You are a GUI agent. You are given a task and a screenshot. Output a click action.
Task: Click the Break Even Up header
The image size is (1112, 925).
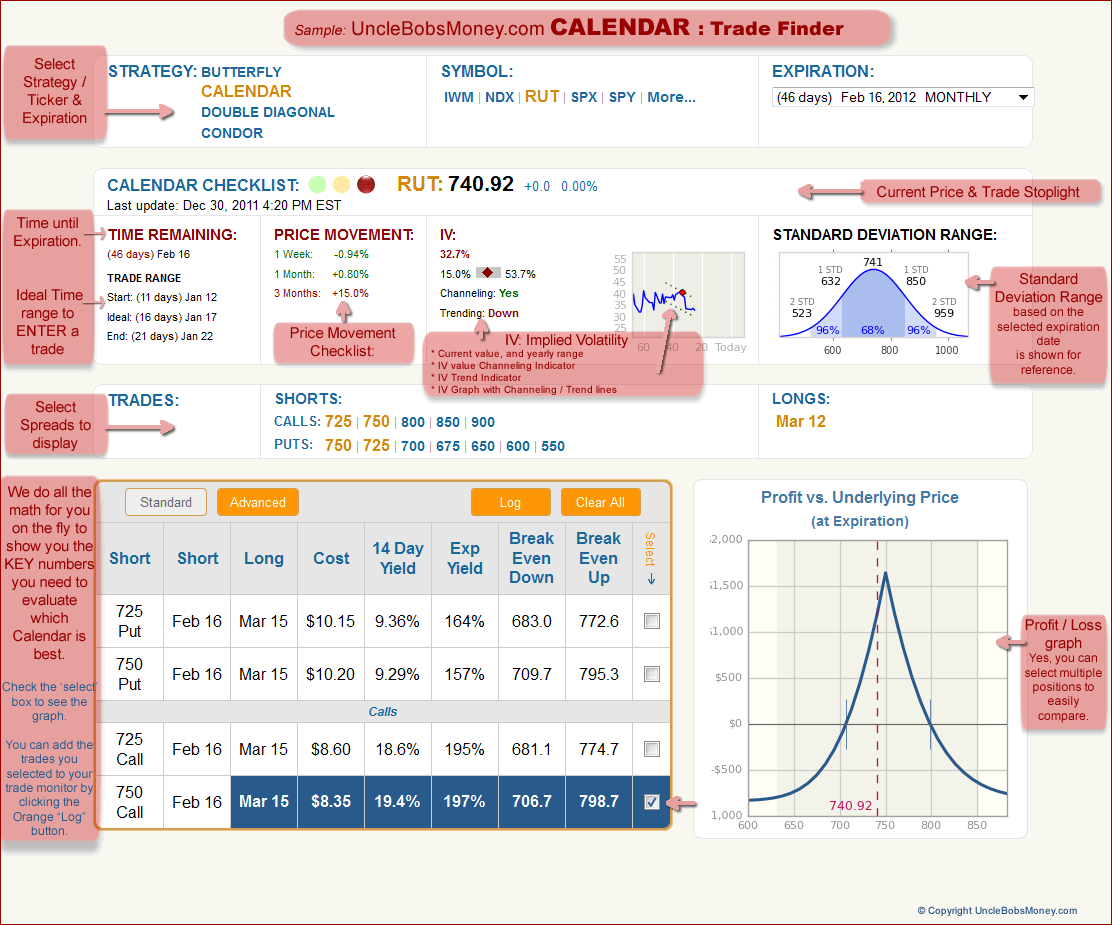pos(599,558)
